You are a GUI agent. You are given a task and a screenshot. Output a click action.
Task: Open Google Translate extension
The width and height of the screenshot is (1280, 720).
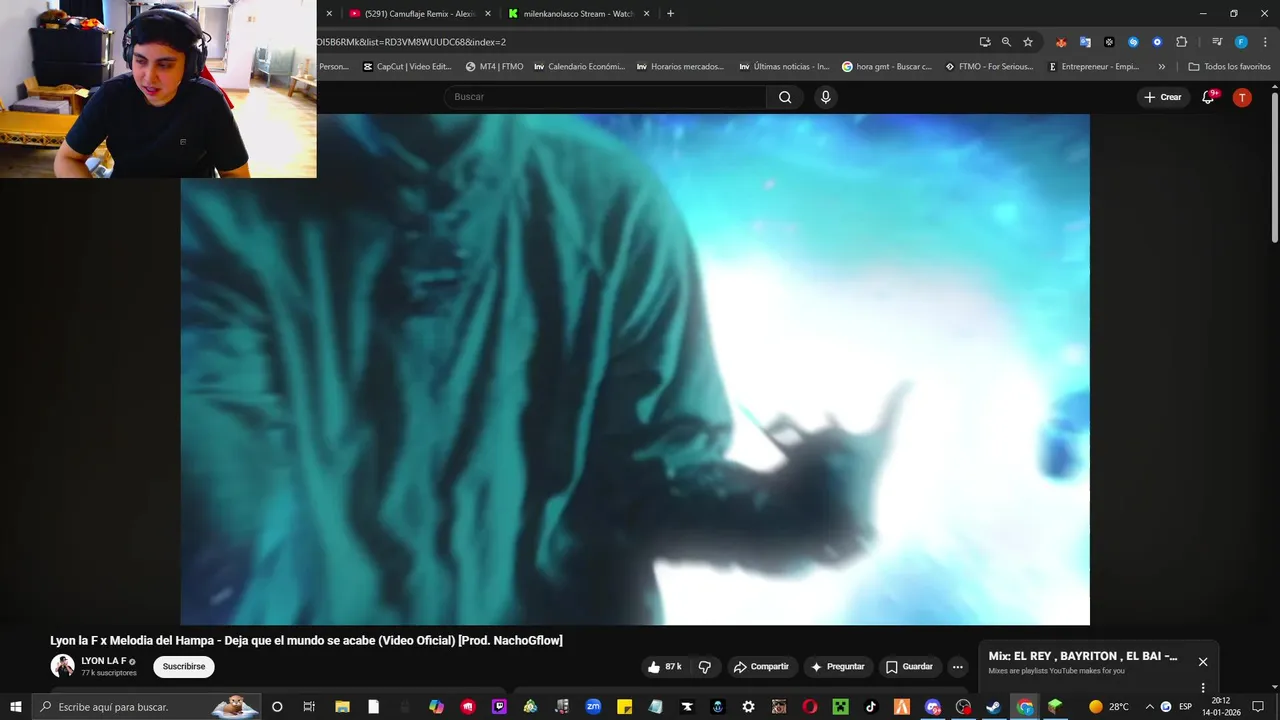point(1085,42)
